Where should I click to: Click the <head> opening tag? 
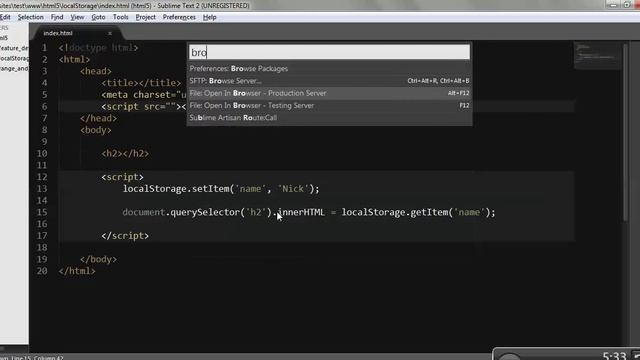(x=96, y=71)
